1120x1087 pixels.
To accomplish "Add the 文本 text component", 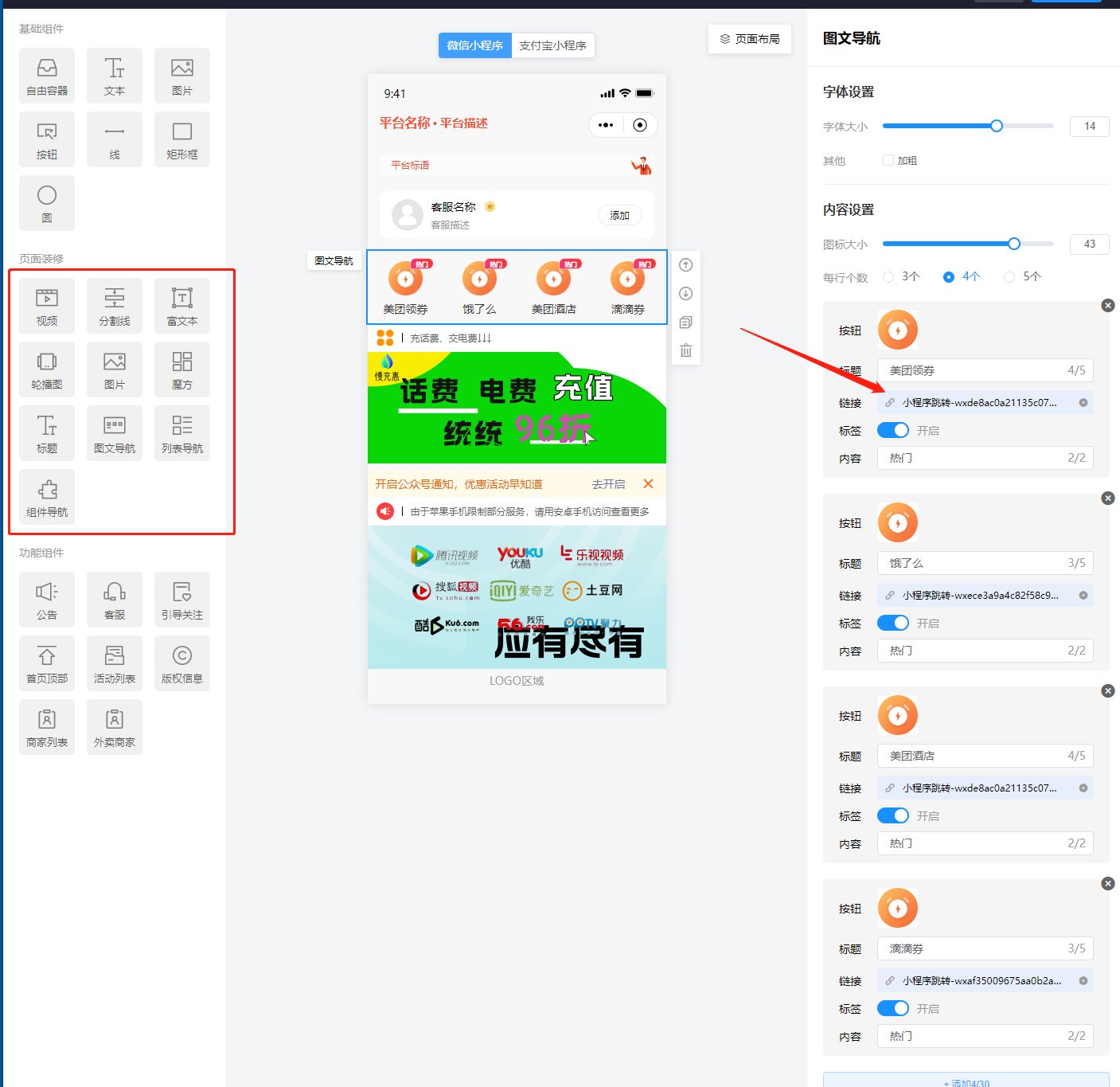I will pyautogui.click(x=115, y=76).
